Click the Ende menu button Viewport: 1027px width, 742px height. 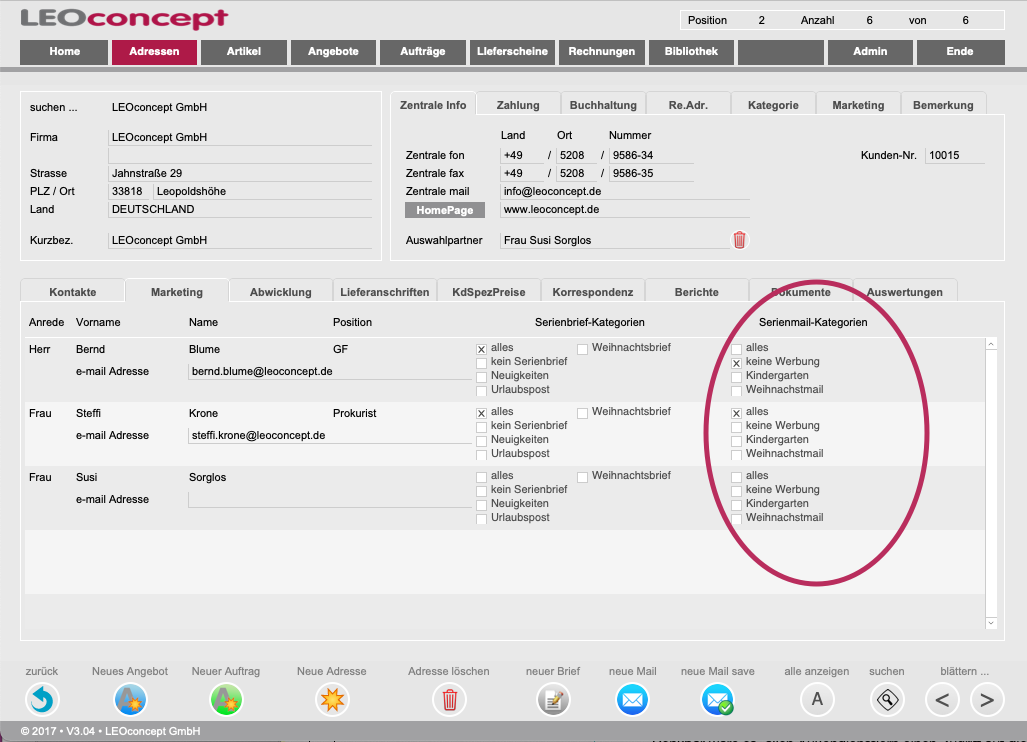click(960, 52)
